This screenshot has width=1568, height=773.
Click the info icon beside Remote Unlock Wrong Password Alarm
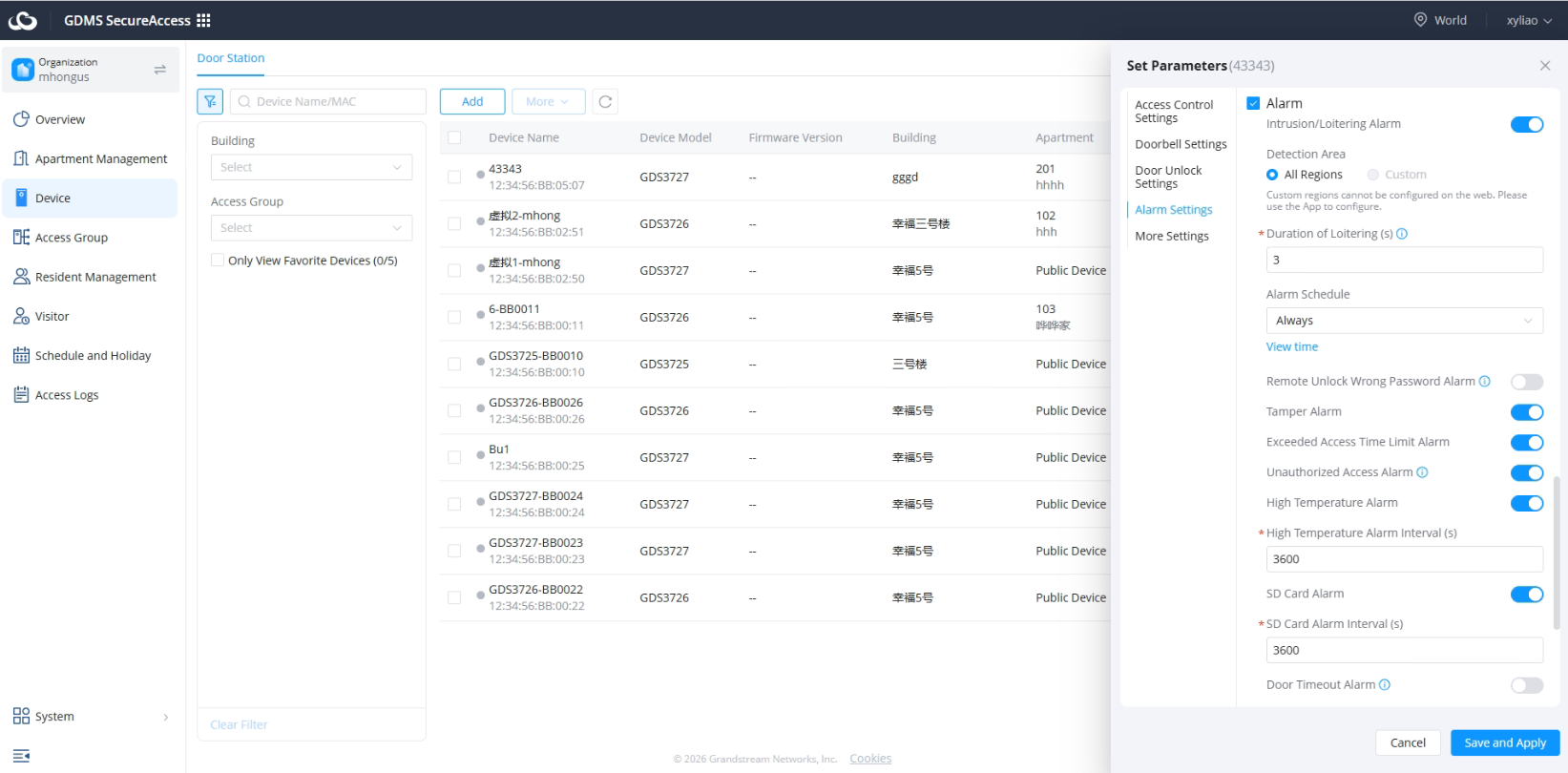(x=1485, y=382)
